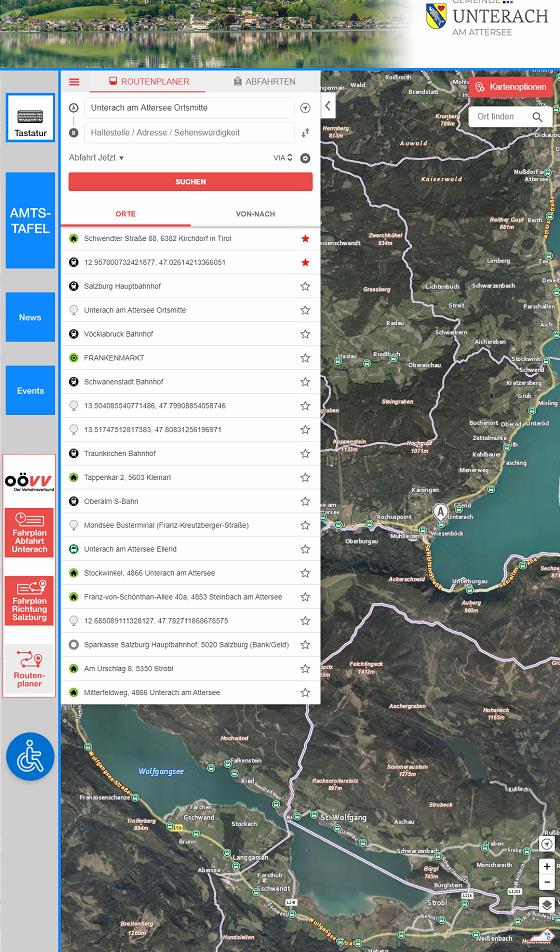Image resolution: width=560 pixels, height=952 pixels.
Task: Zoom in on the map
Action: (547, 866)
